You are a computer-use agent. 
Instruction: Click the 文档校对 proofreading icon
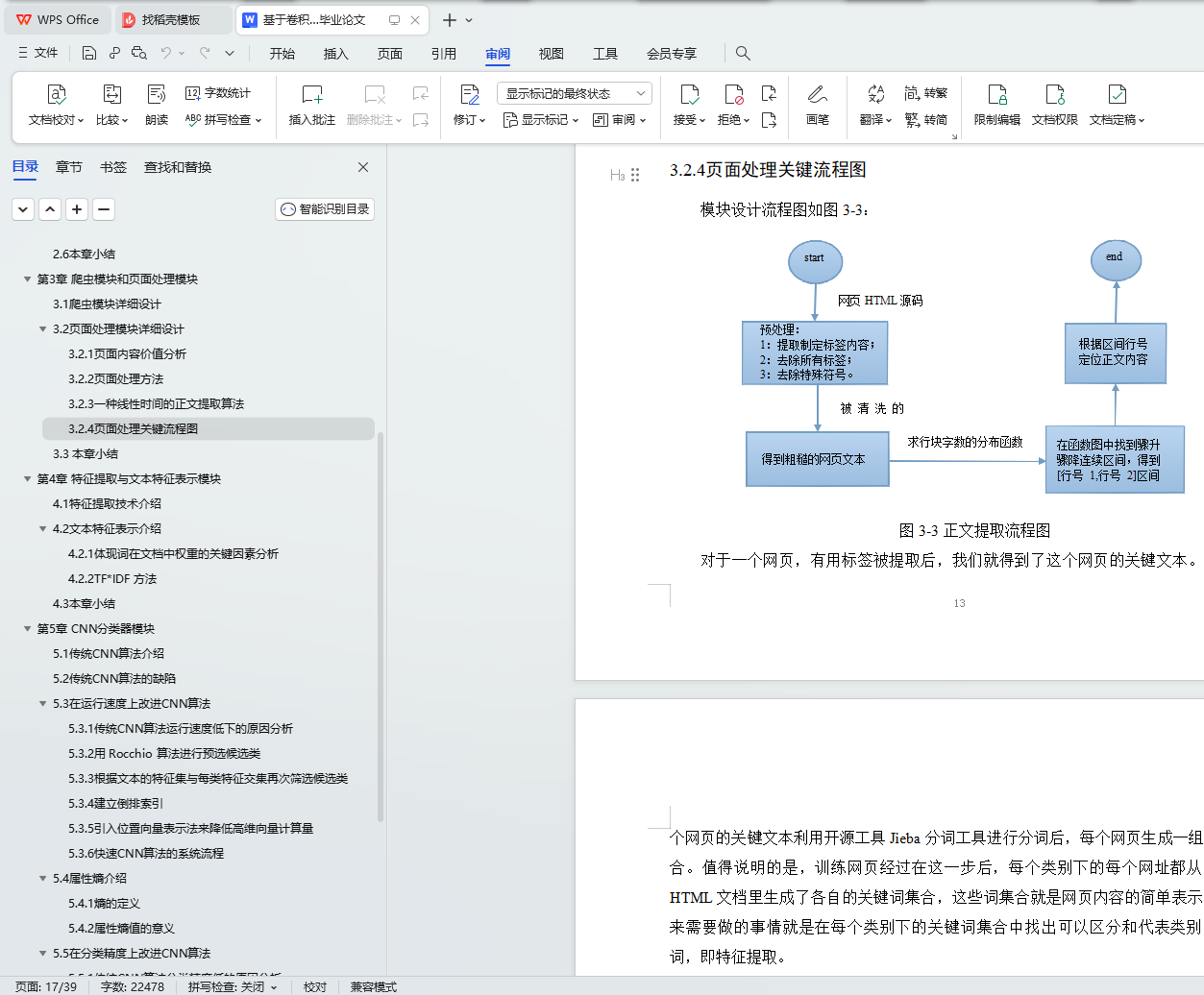pyautogui.click(x=56, y=94)
